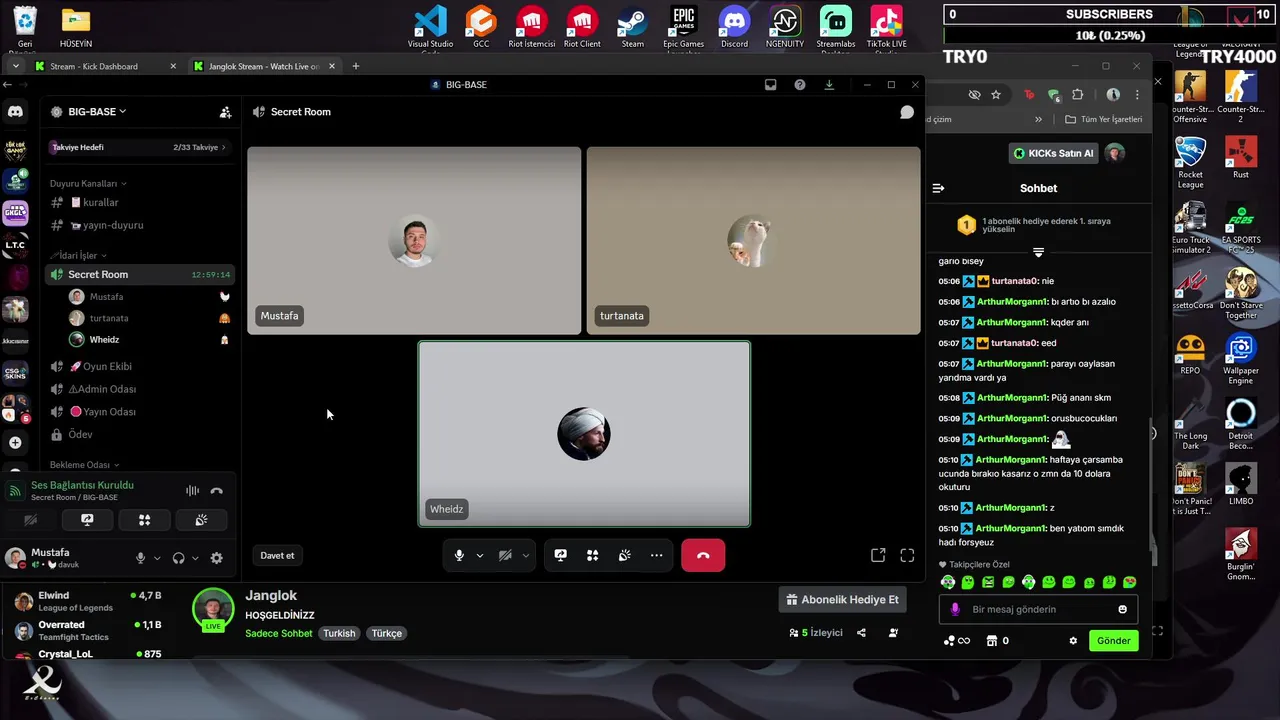Screen dimensions: 1280x720
Task: Turn on camera in the voice panel
Action: pos(31,520)
